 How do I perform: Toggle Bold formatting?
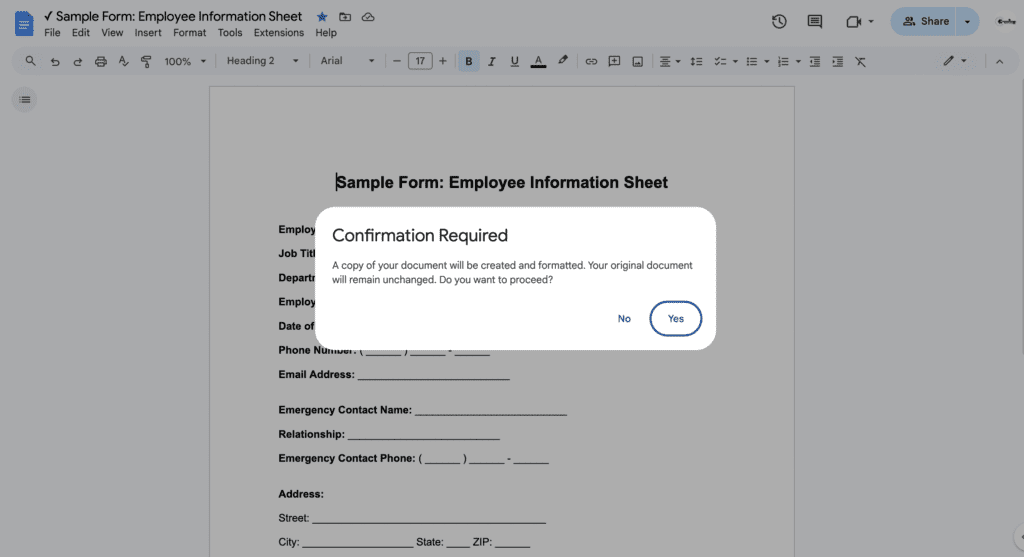468,61
